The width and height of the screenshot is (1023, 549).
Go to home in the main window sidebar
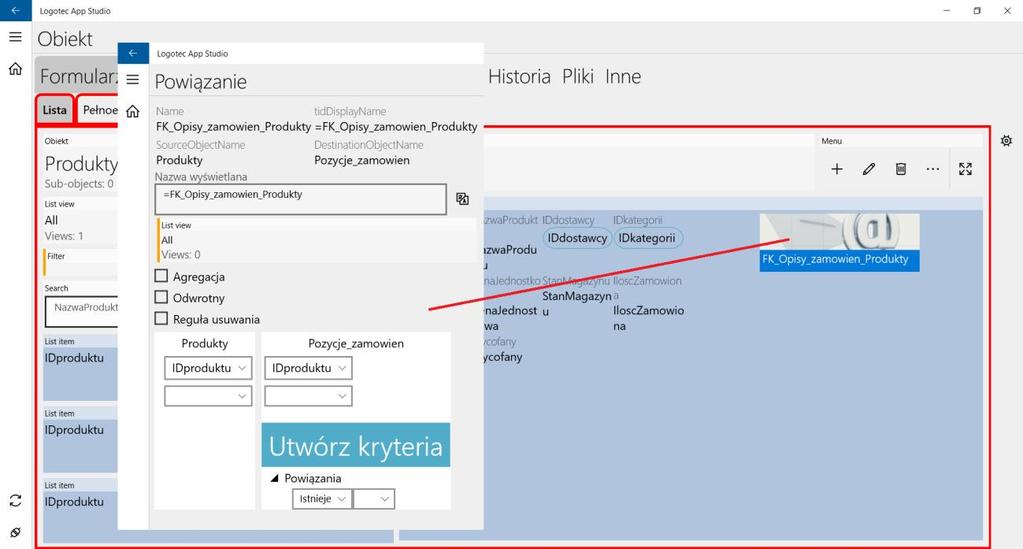pos(16,69)
